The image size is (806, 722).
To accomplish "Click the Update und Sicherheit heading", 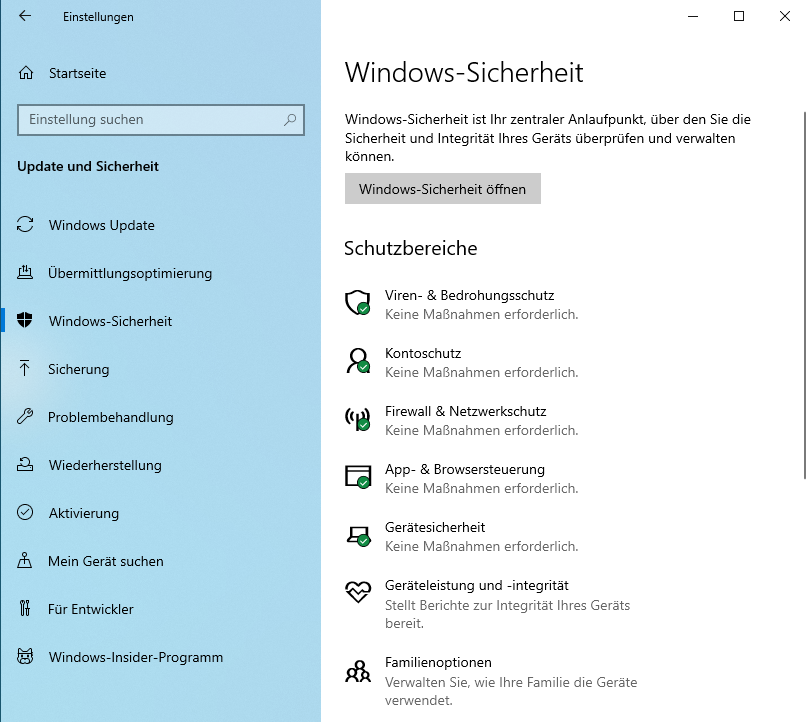I will point(88,166).
